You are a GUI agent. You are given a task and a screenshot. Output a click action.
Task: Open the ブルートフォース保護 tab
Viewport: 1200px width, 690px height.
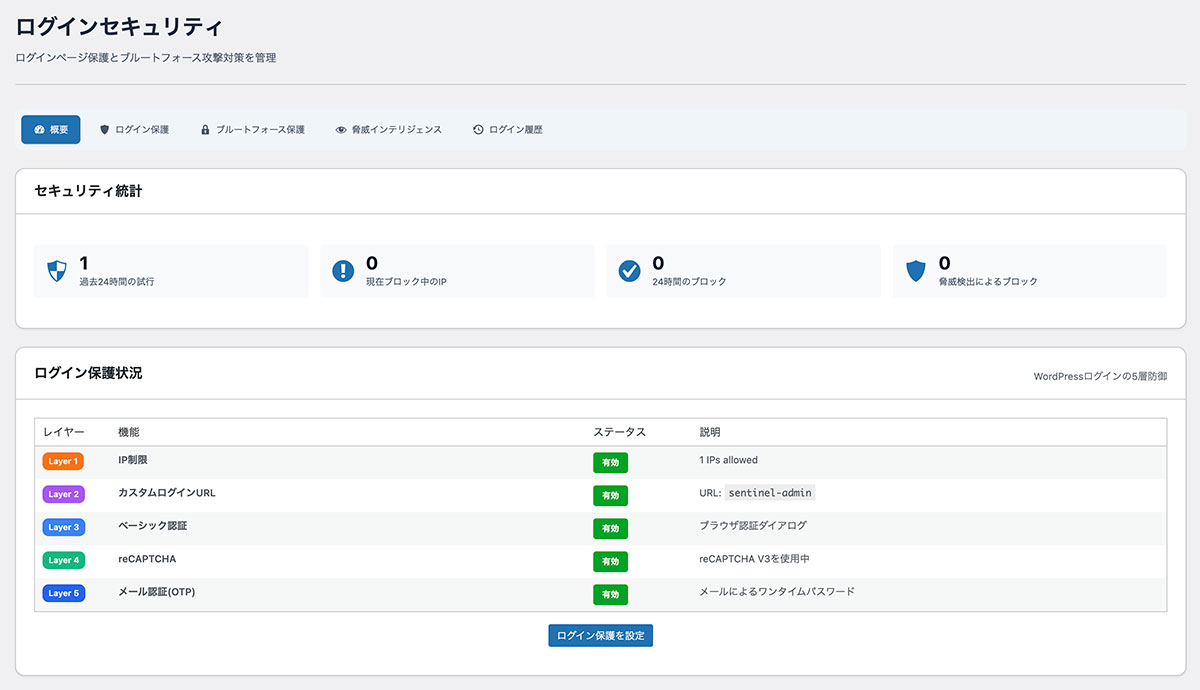click(x=252, y=130)
